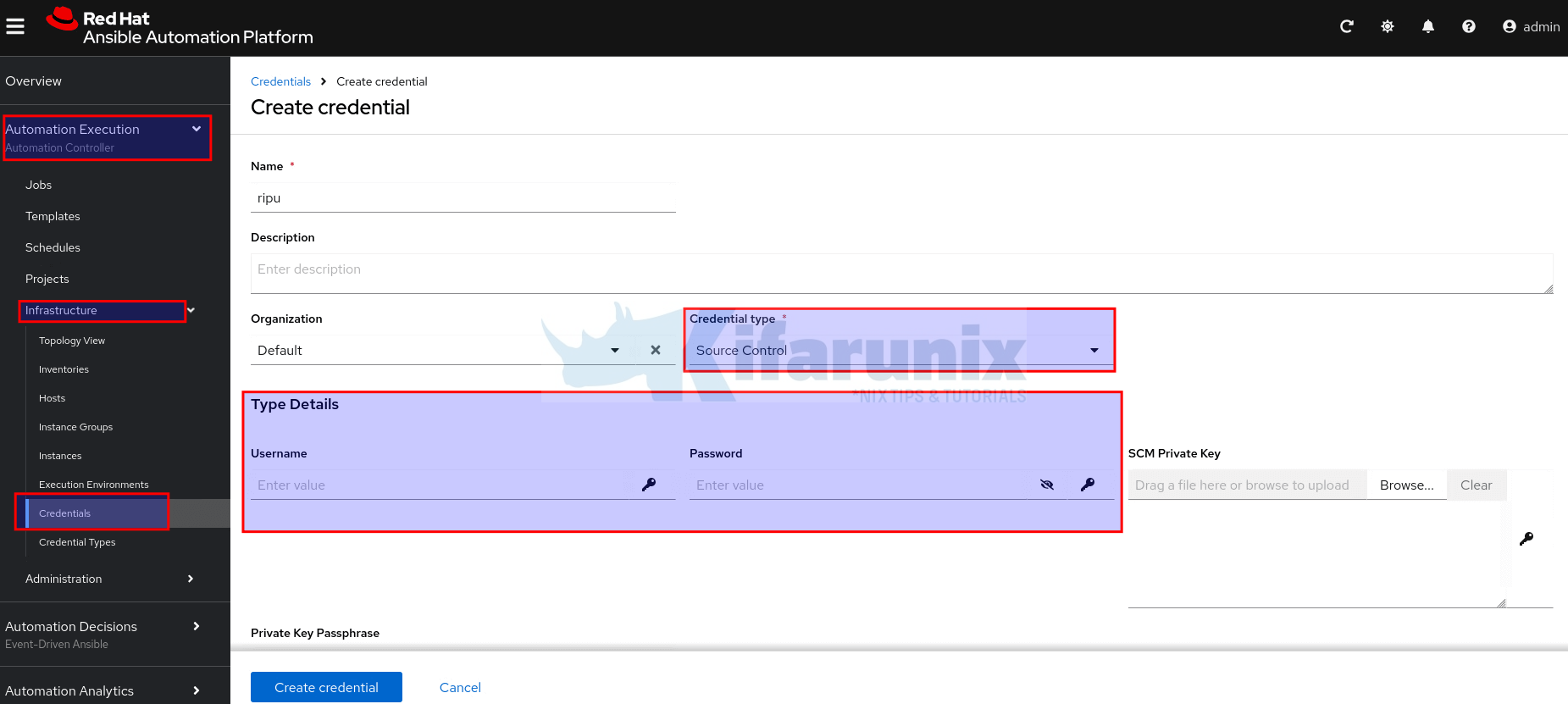This screenshot has width=1568, height=704.
Task: Focus the Name input field
Action: (463, 197)
